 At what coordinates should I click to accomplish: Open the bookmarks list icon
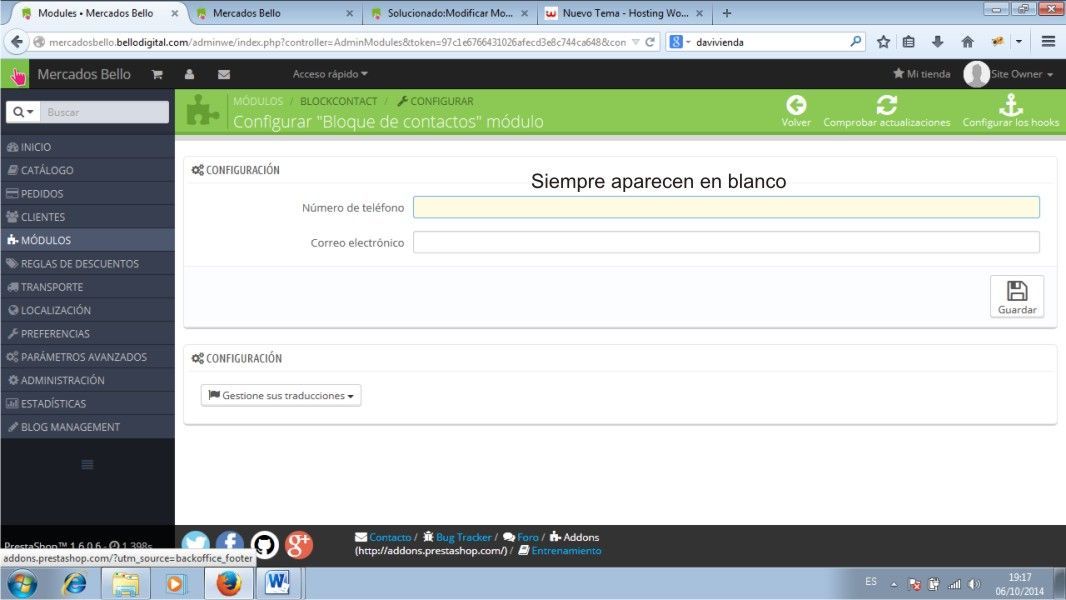(x=908, y=42)
